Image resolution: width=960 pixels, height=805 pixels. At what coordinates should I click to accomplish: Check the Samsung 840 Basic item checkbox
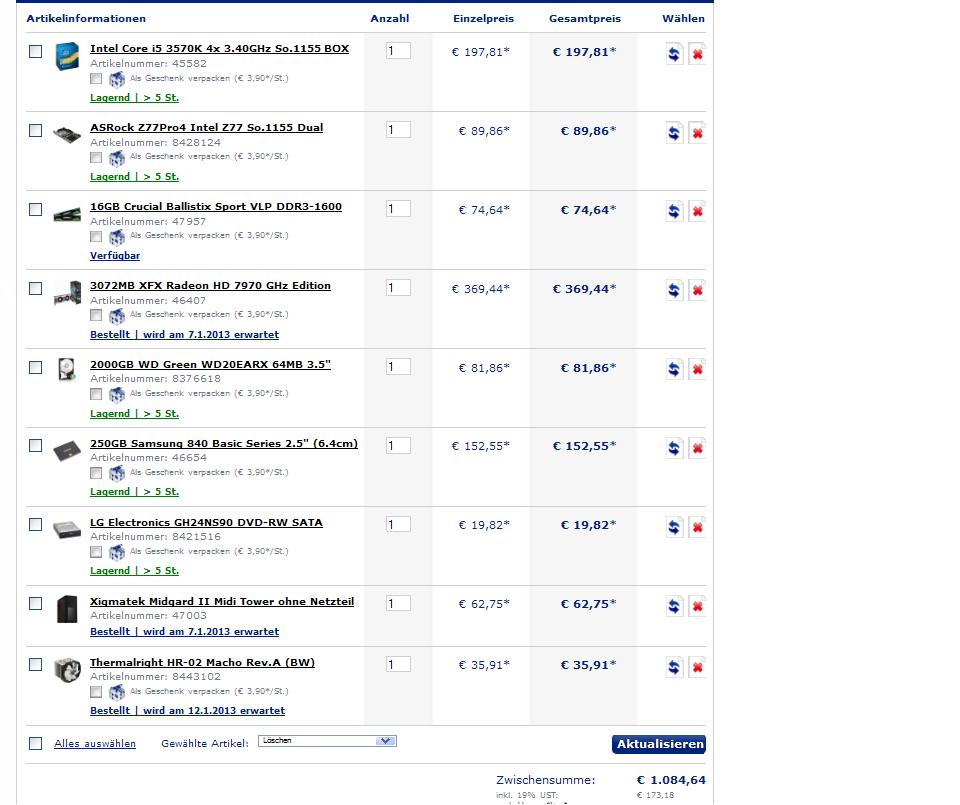coord(36,446)
